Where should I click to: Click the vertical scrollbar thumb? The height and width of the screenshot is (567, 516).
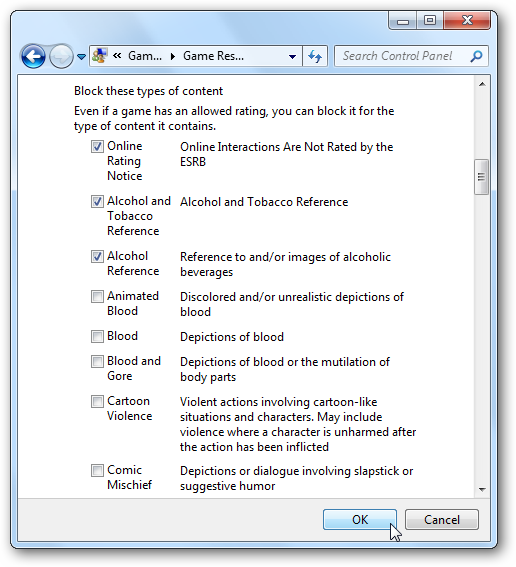click(x=481, y=177)
